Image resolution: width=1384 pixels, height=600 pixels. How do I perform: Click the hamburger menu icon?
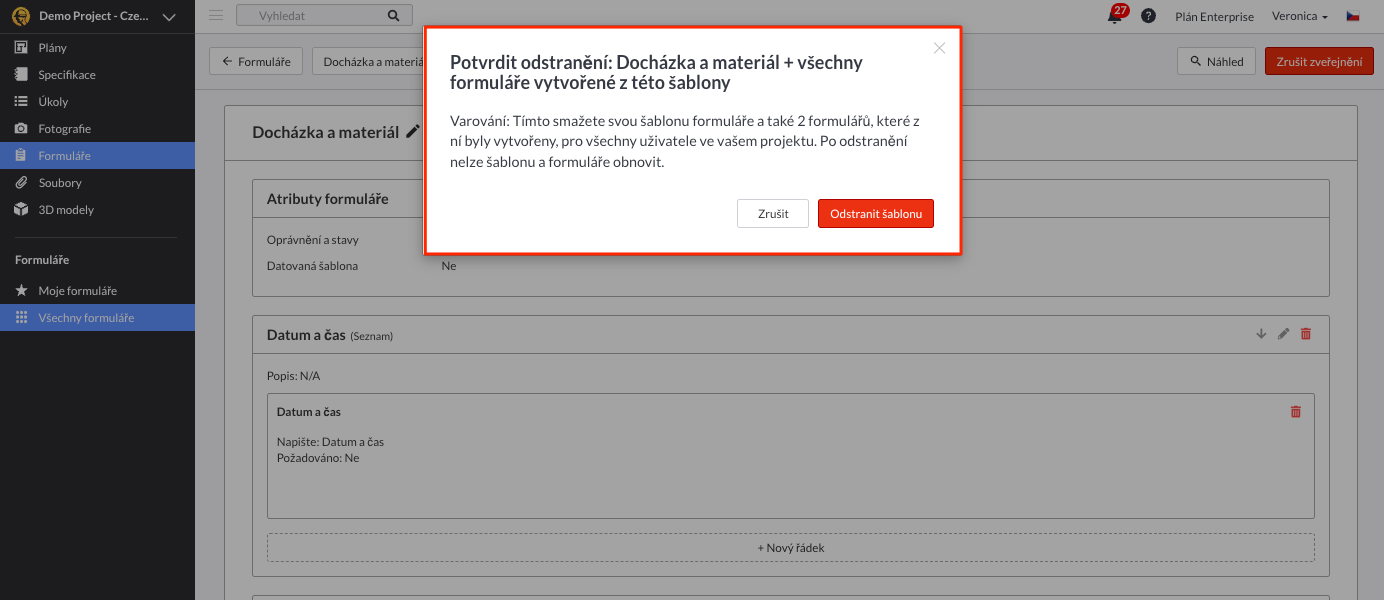tap(216, 15)
